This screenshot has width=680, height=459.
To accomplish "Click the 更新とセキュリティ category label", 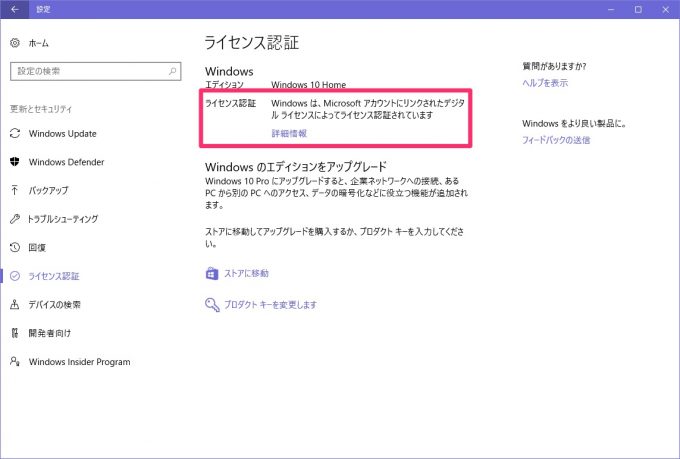I will pos(41,109).
